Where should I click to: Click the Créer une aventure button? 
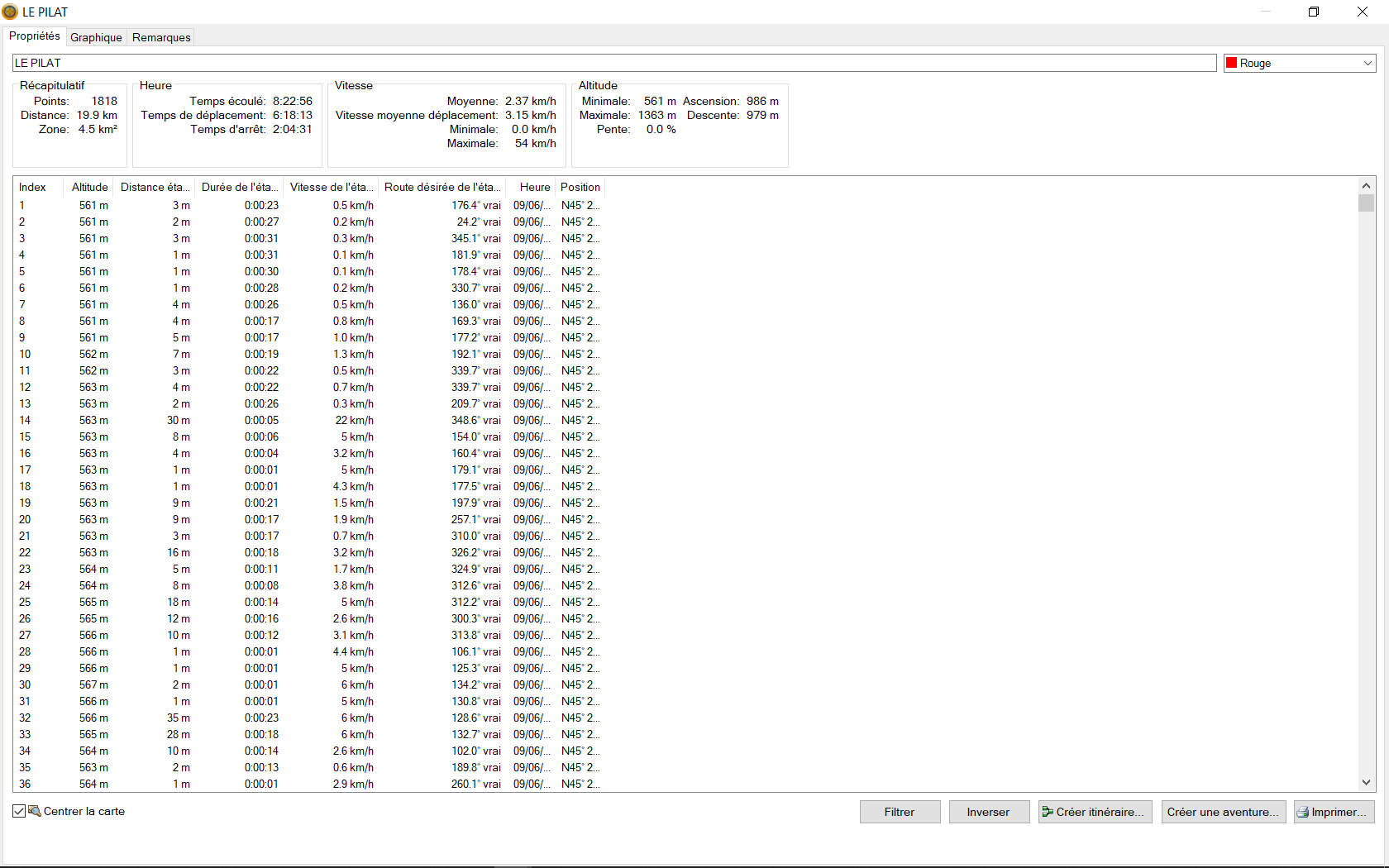[1223, 812]
